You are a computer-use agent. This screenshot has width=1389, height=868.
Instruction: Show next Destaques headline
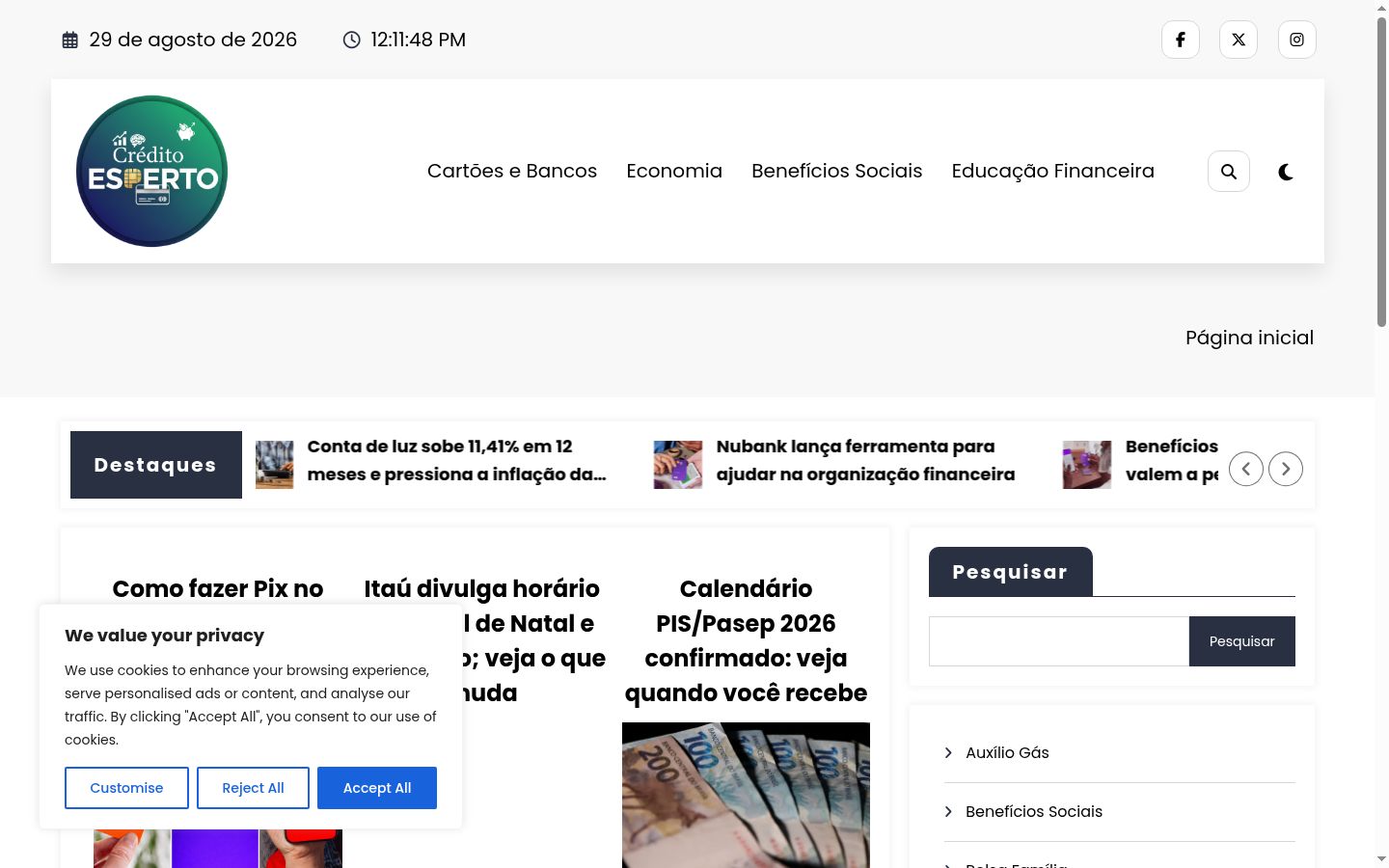coord(1286,469)
